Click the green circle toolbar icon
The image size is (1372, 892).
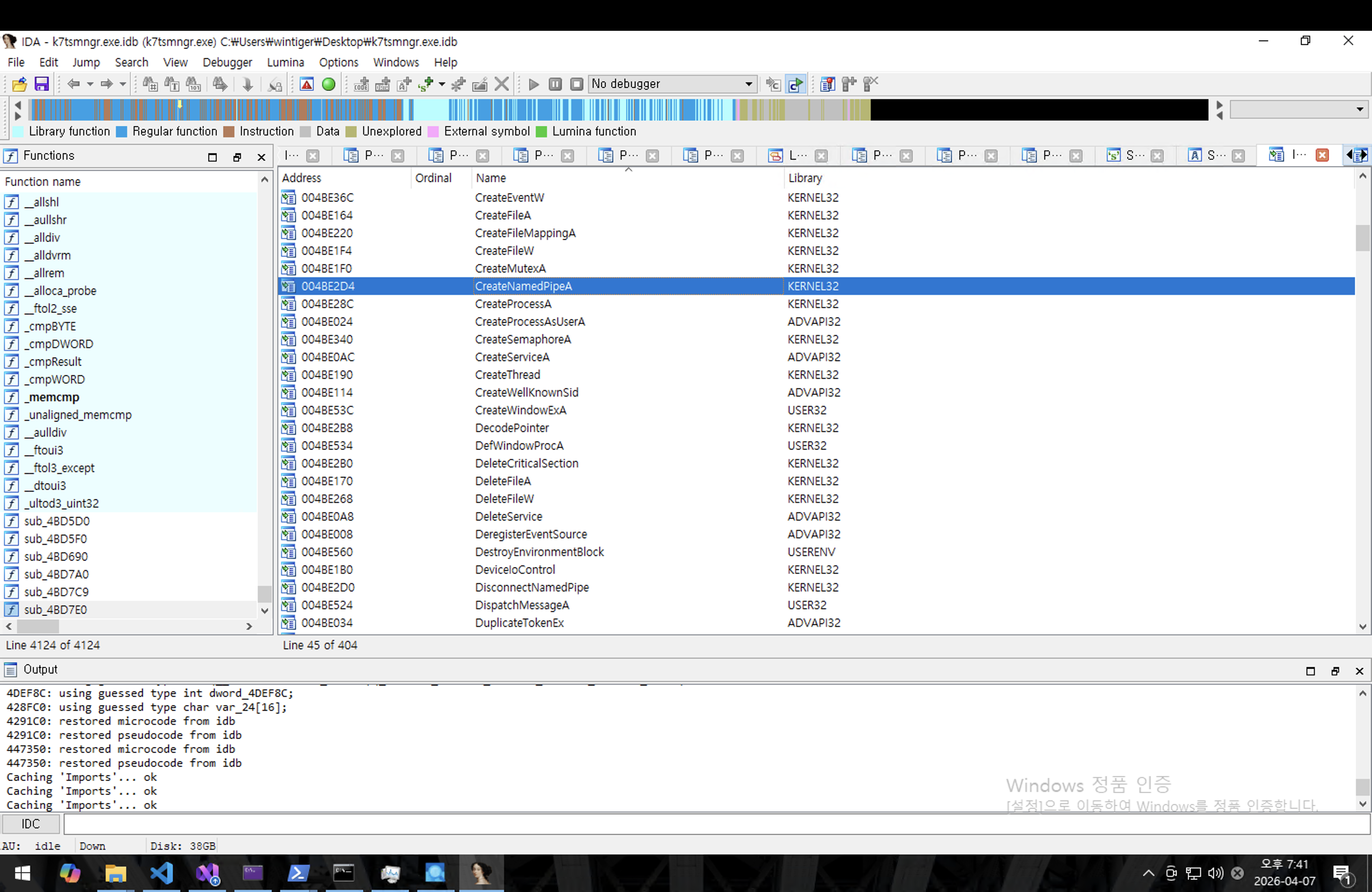coord(329,84)
